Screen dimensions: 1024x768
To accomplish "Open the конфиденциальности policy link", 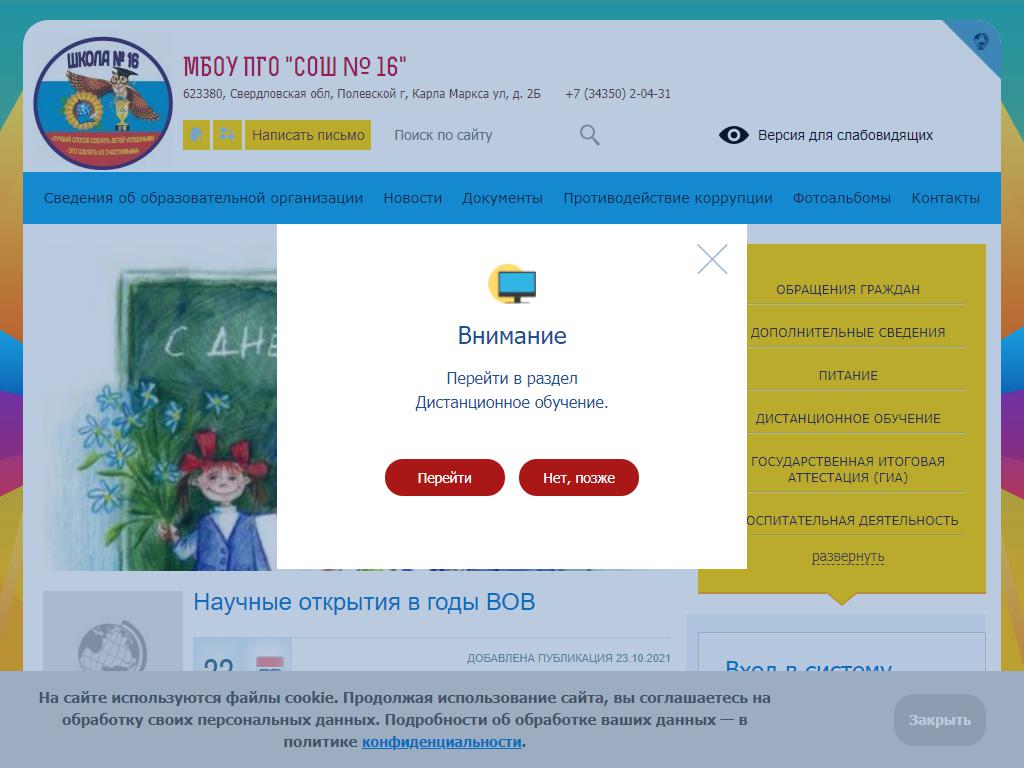I will pos(441,742).
